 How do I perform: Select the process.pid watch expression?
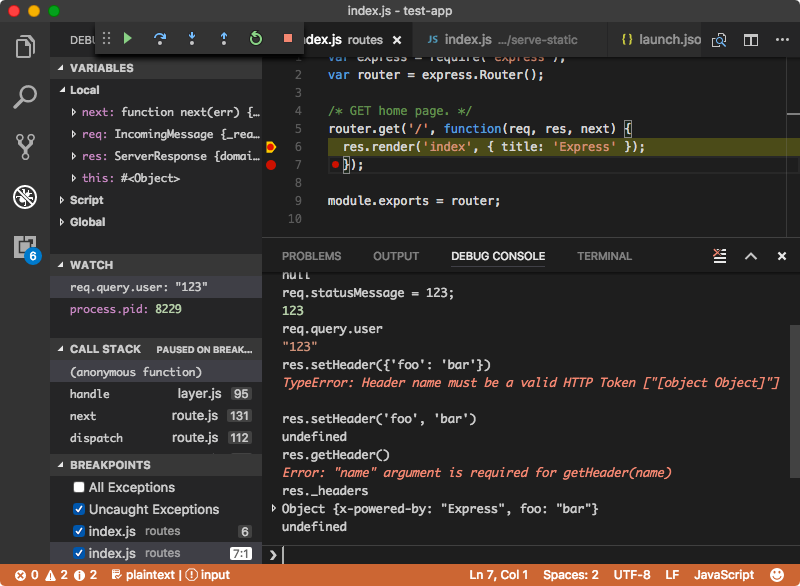click(x=156, y=309)
